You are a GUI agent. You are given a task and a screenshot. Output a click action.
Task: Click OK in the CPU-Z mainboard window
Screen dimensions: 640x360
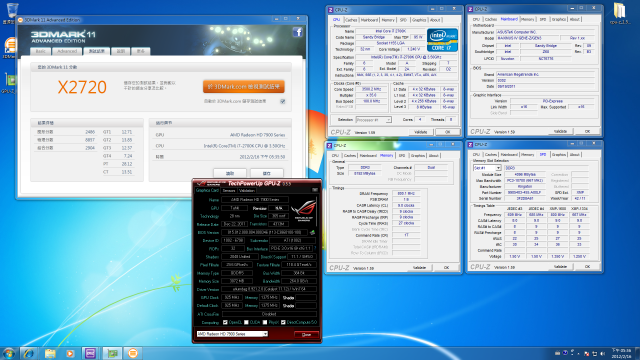(x=587, y=131)
